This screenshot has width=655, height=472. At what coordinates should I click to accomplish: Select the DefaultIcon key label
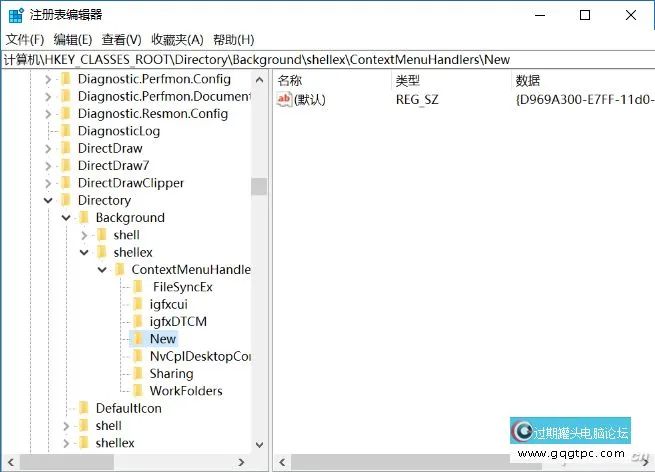(129, 409)
